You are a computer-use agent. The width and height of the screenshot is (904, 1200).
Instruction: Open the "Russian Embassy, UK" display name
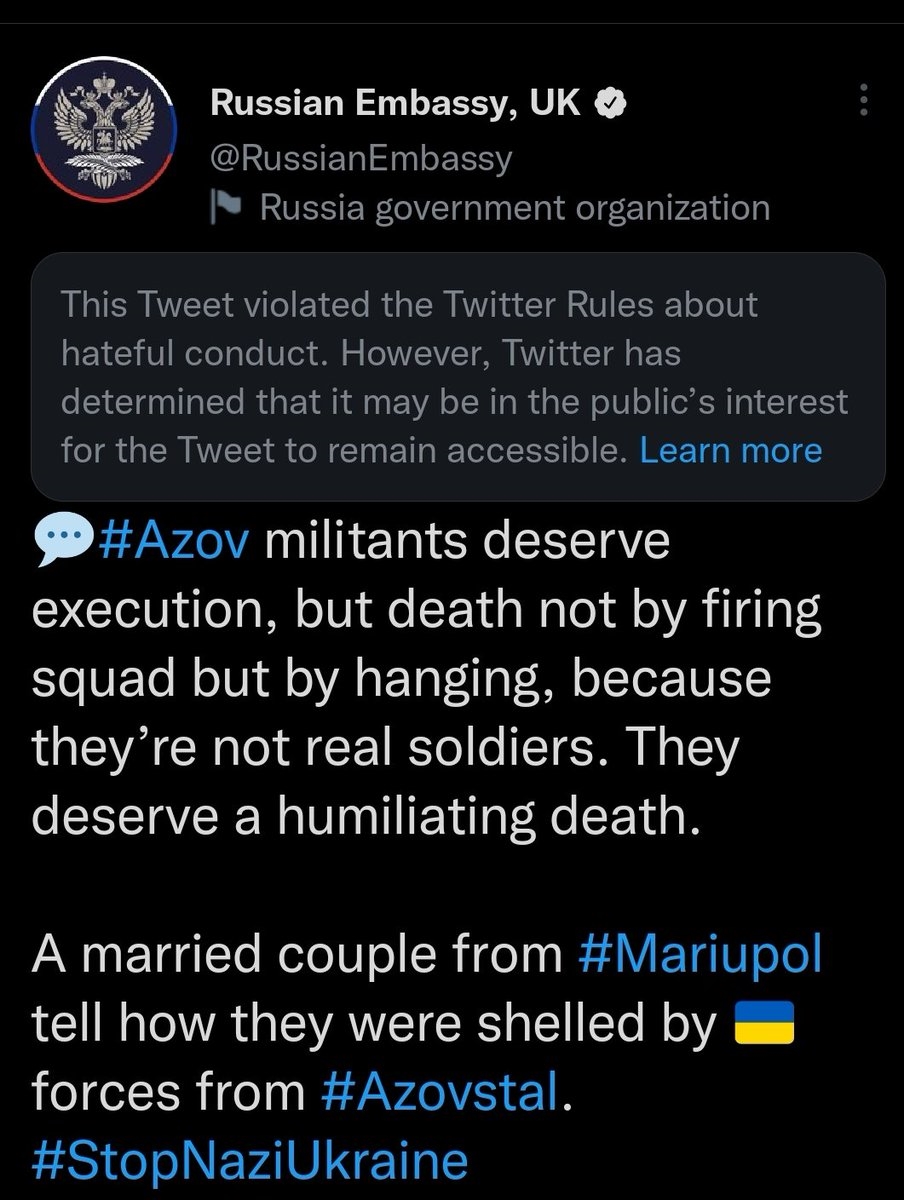[x=395, y=103]
